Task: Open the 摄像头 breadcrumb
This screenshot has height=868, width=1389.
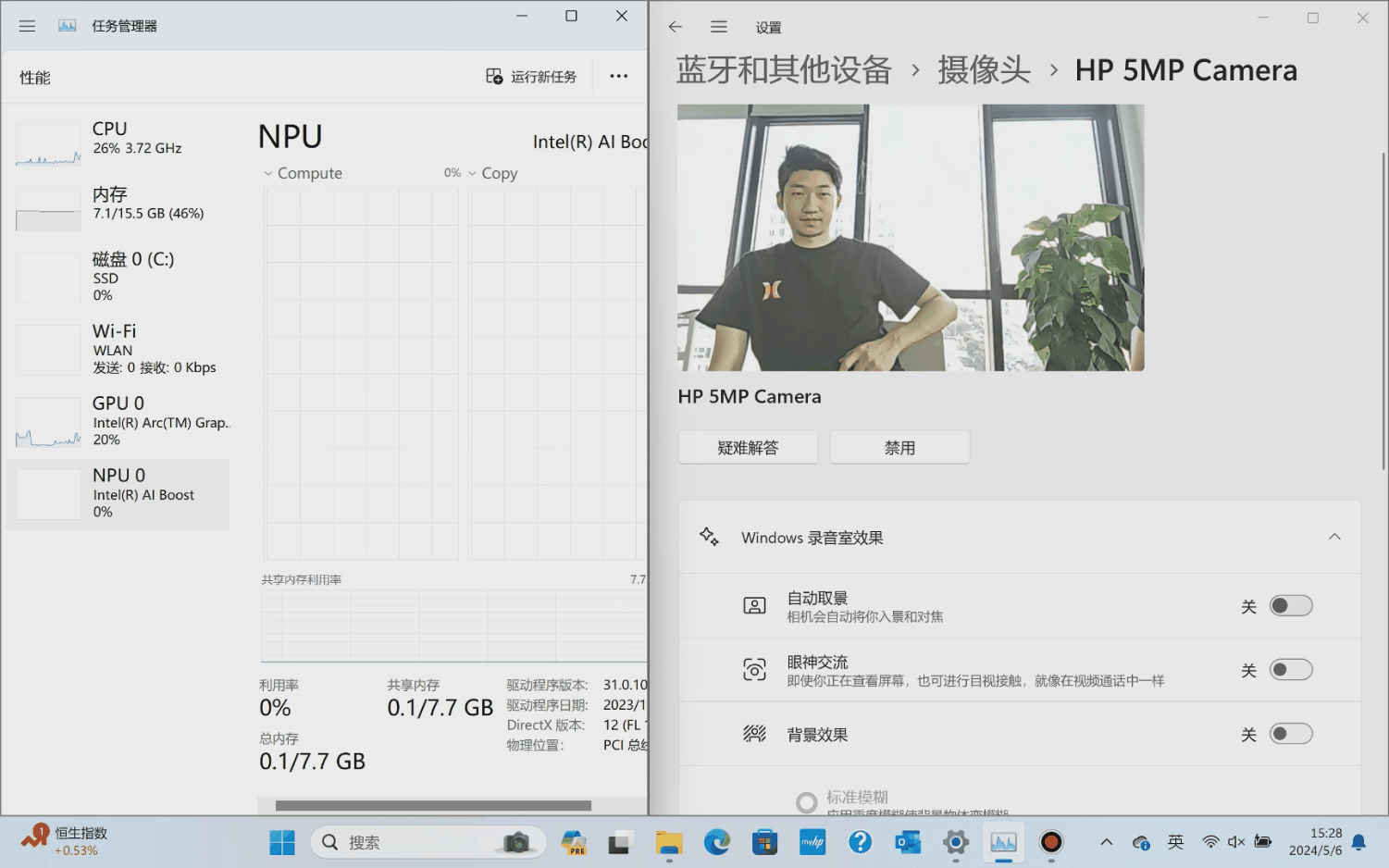Action: coord(985,70)
